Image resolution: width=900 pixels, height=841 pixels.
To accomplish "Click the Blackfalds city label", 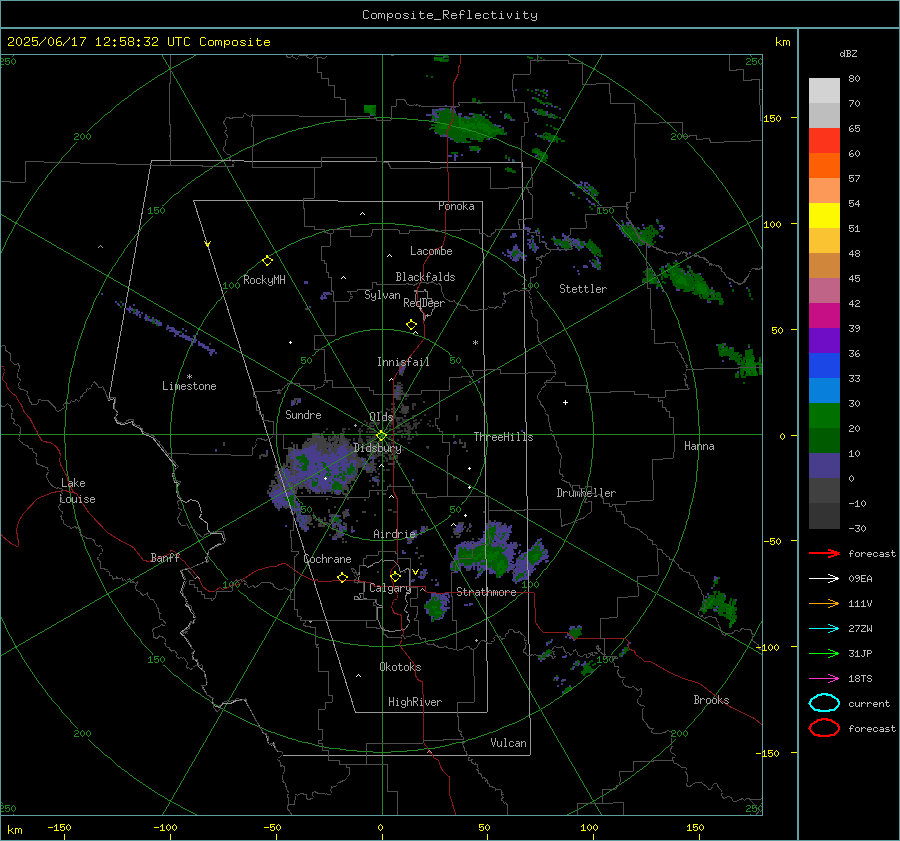I will 425,277.
